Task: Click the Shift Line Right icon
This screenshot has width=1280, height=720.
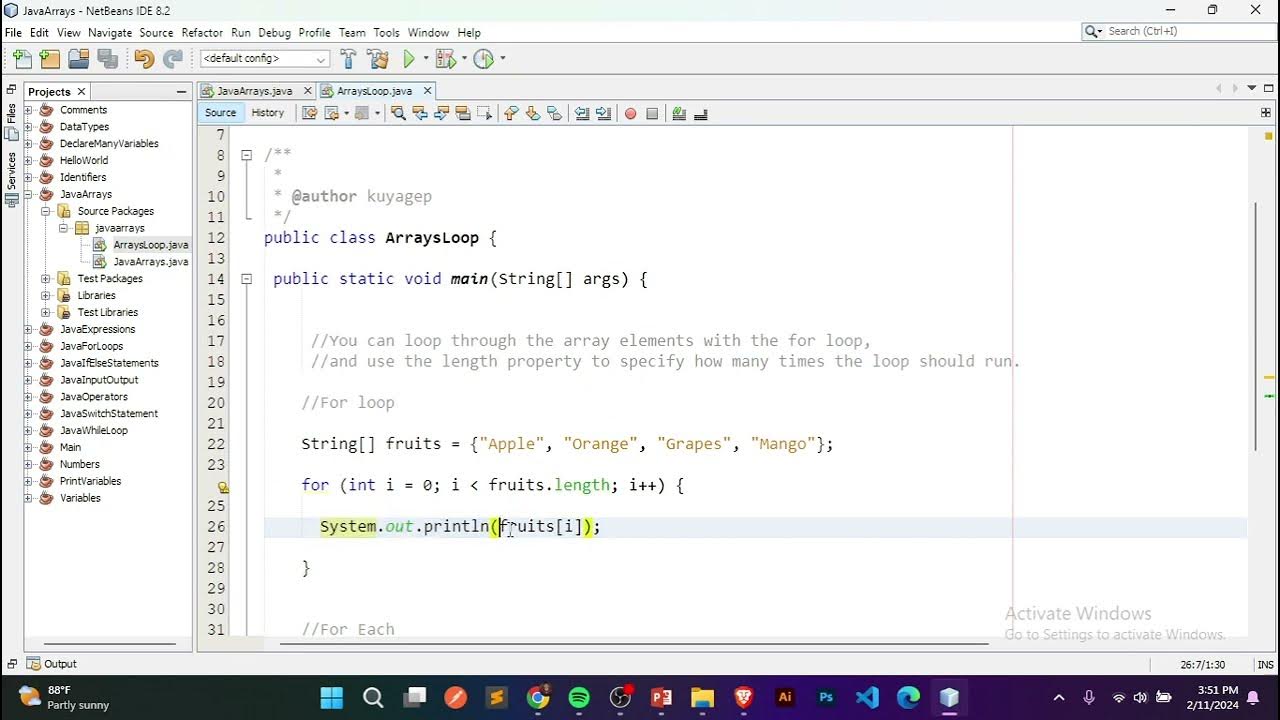Action: pos(603,113)
